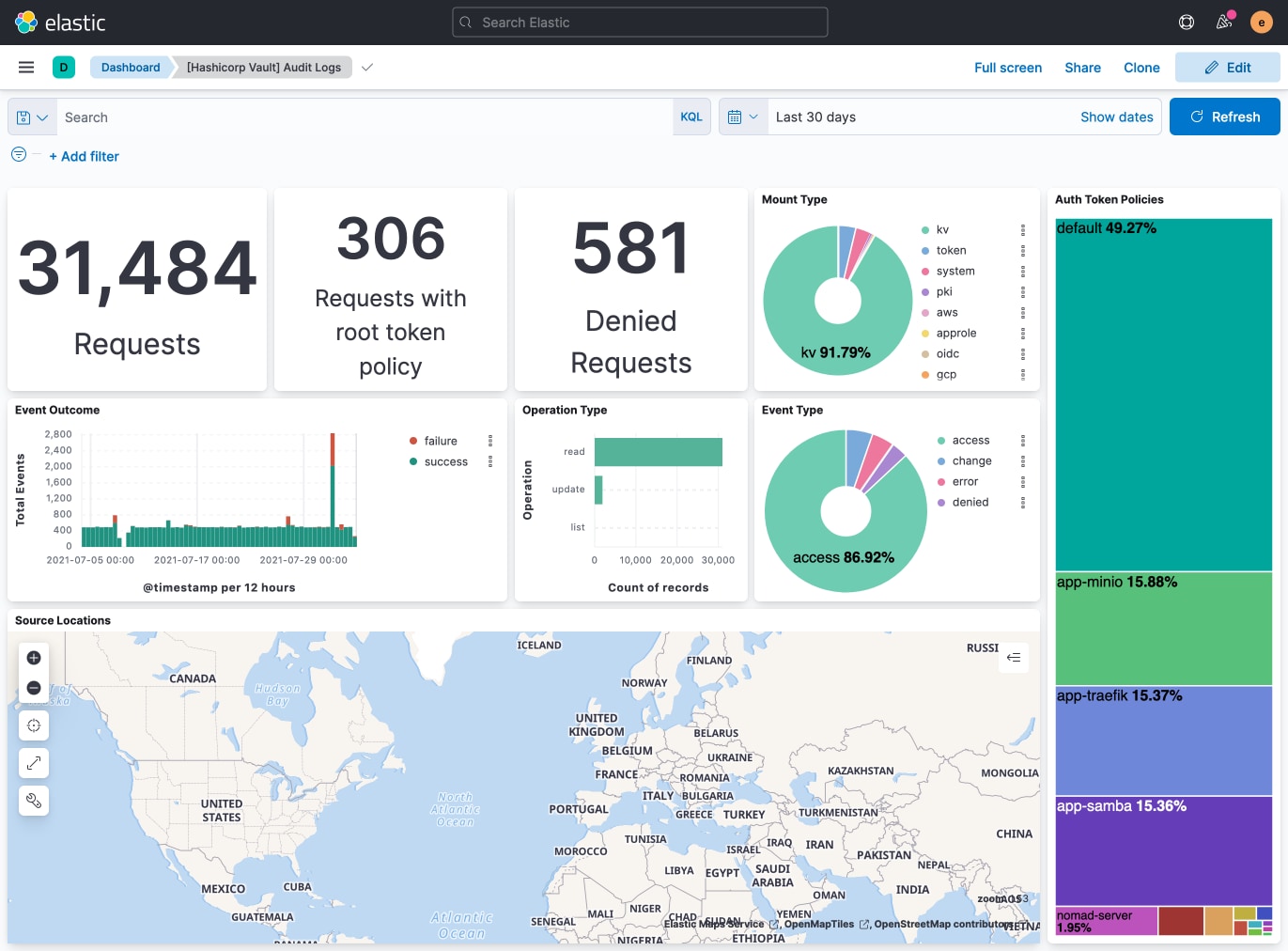Open options for approle legend item
Image resolution: width=1288 pixels, height=951 pixels.
tap(1023, 334)
